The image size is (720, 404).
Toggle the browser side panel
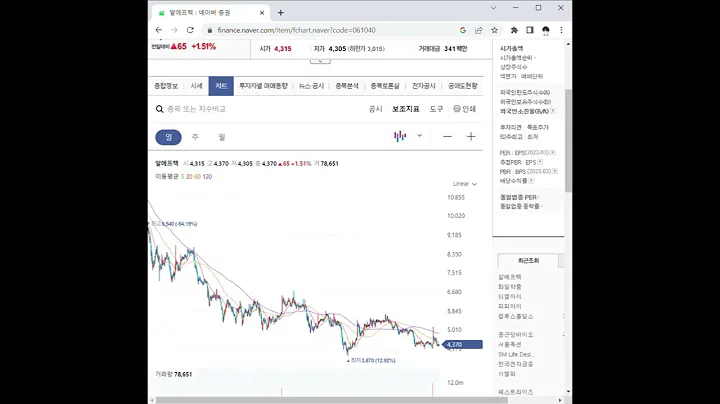[529, 30]
